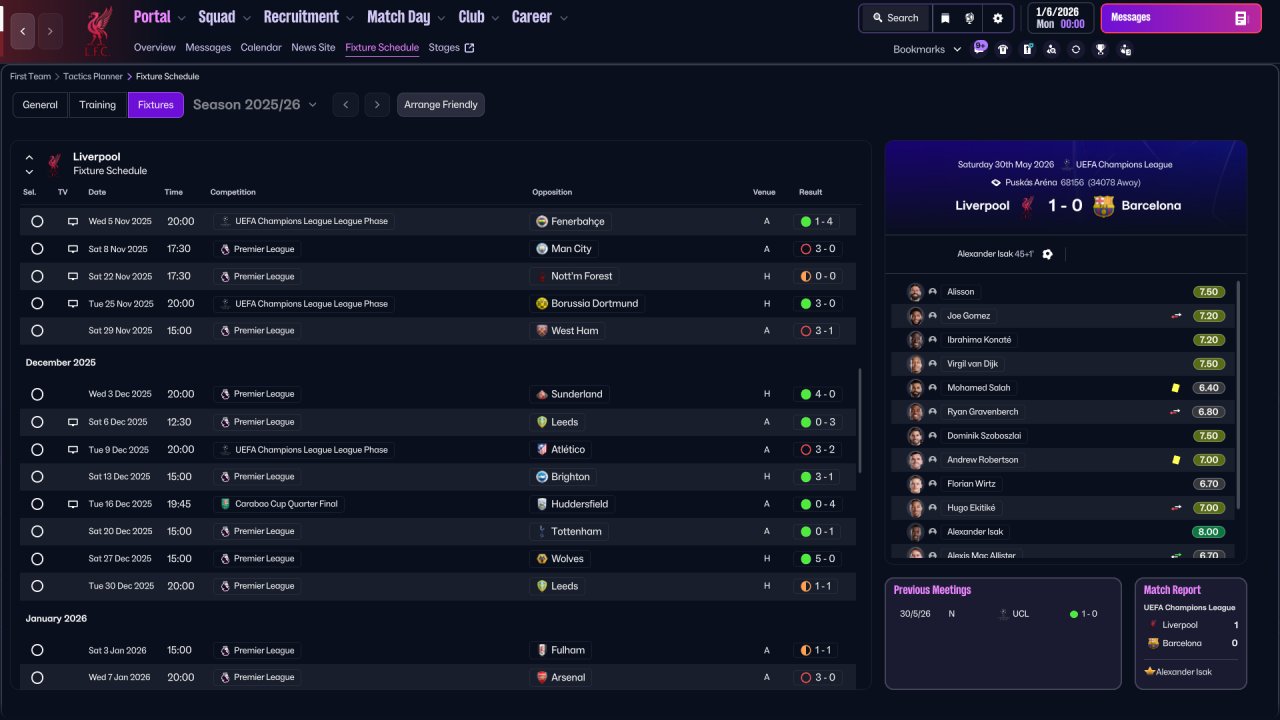Click Alisson's player portrait

[x=914, y=292]
